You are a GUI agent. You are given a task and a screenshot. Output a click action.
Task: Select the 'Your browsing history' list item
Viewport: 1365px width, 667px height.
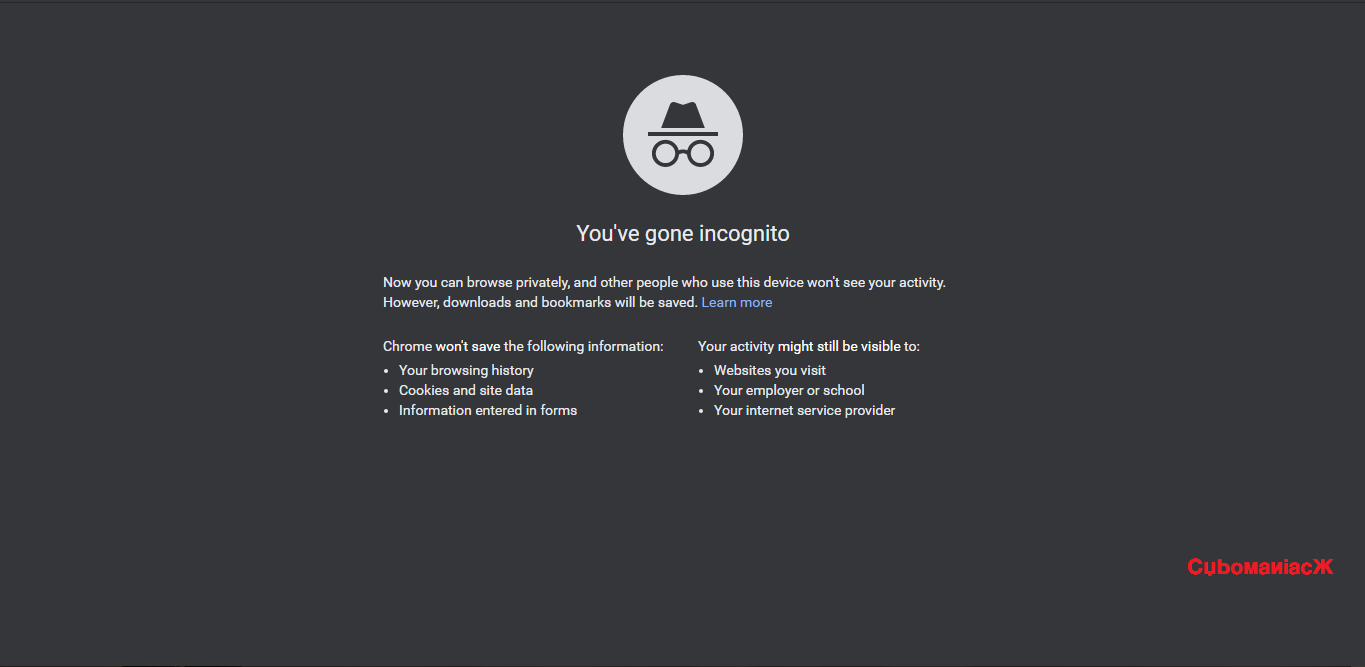[x=466, y=370]
